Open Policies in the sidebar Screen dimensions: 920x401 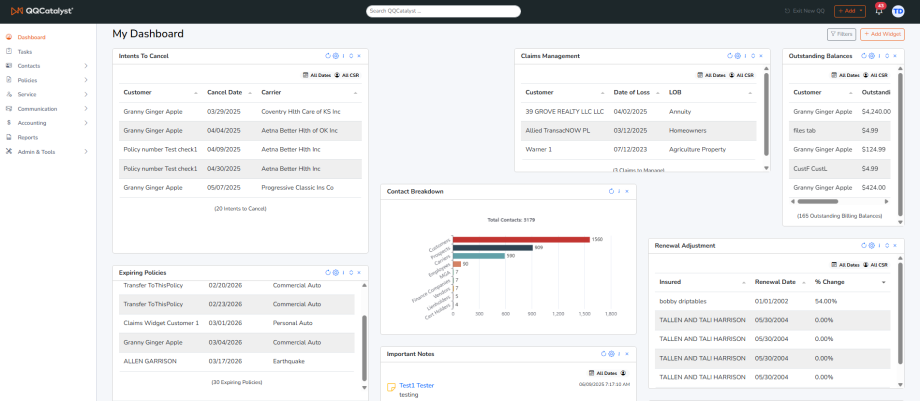pos(27,80)
